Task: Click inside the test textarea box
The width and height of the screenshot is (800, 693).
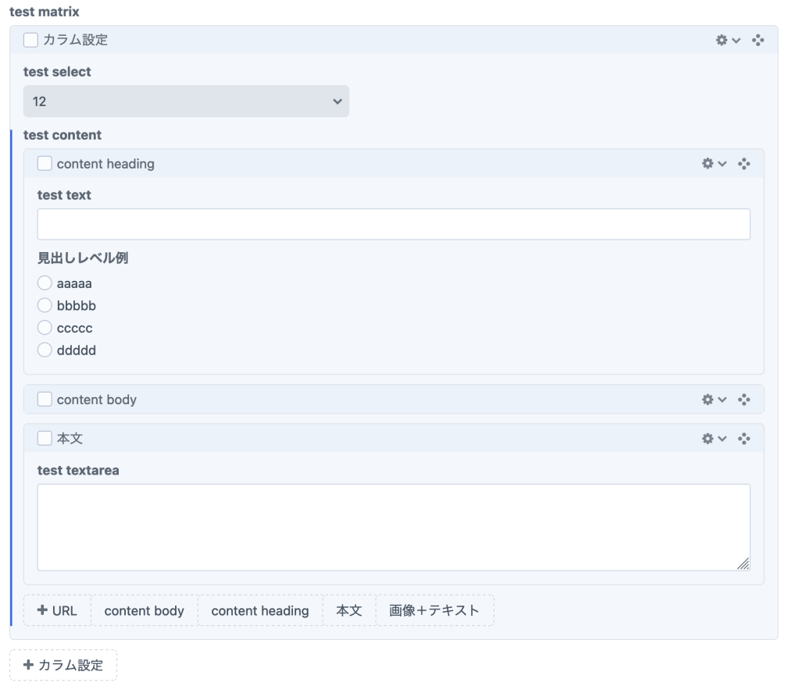Action: 393,527
